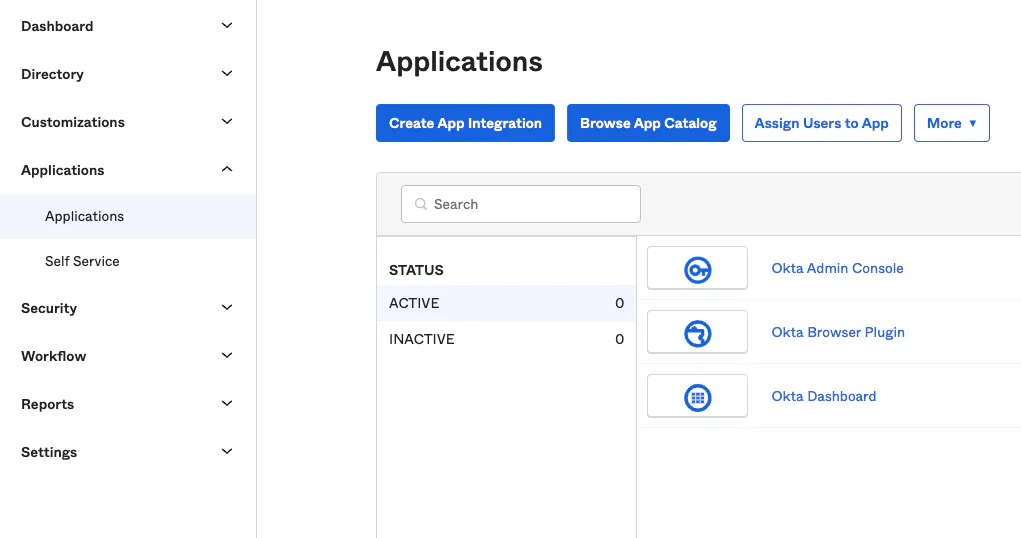Expand the Settings sidebar section
The image size is (1021, 538).
tap(227, 452)
